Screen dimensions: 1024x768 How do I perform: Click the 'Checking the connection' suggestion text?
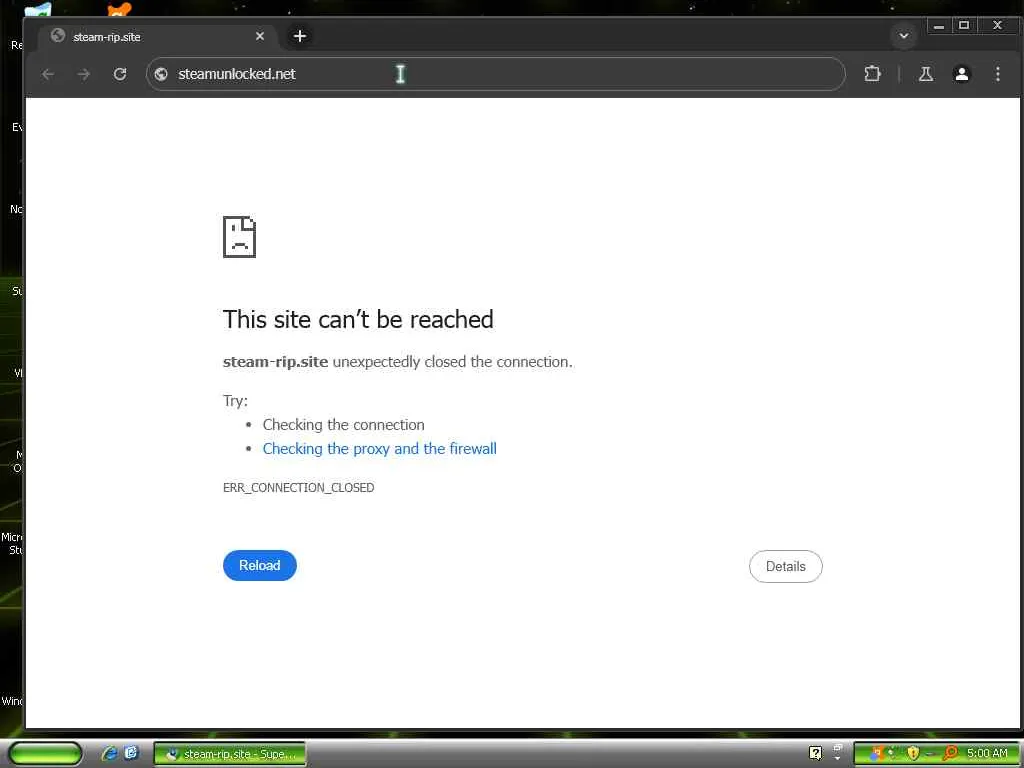point(344,424)
